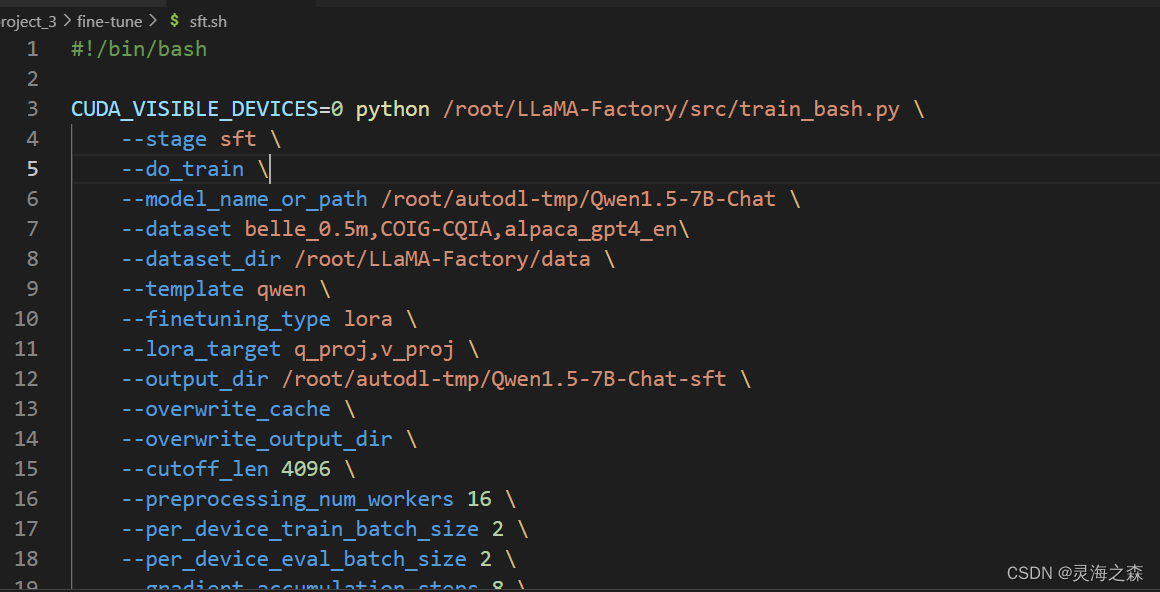Click the --per_device_train_batch_size flag
The image size is (1160, 592).
click(x=300, y=529)
